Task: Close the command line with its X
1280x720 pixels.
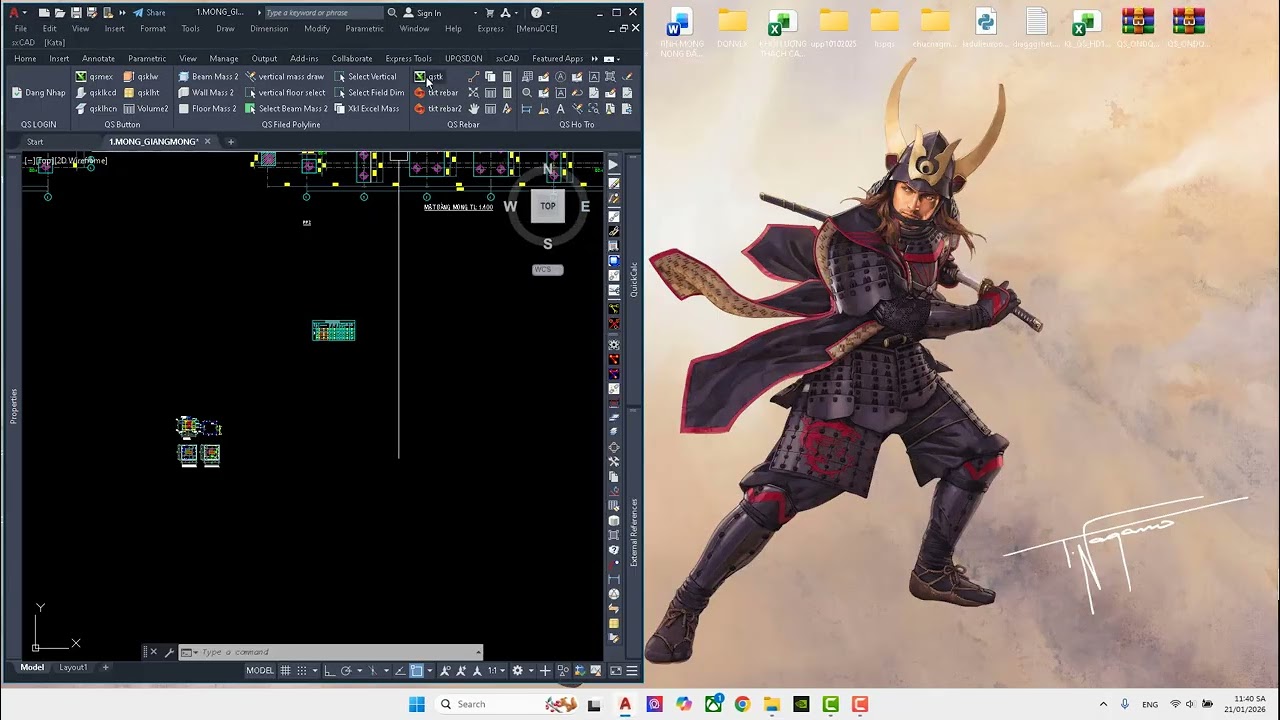Action: 153,652
